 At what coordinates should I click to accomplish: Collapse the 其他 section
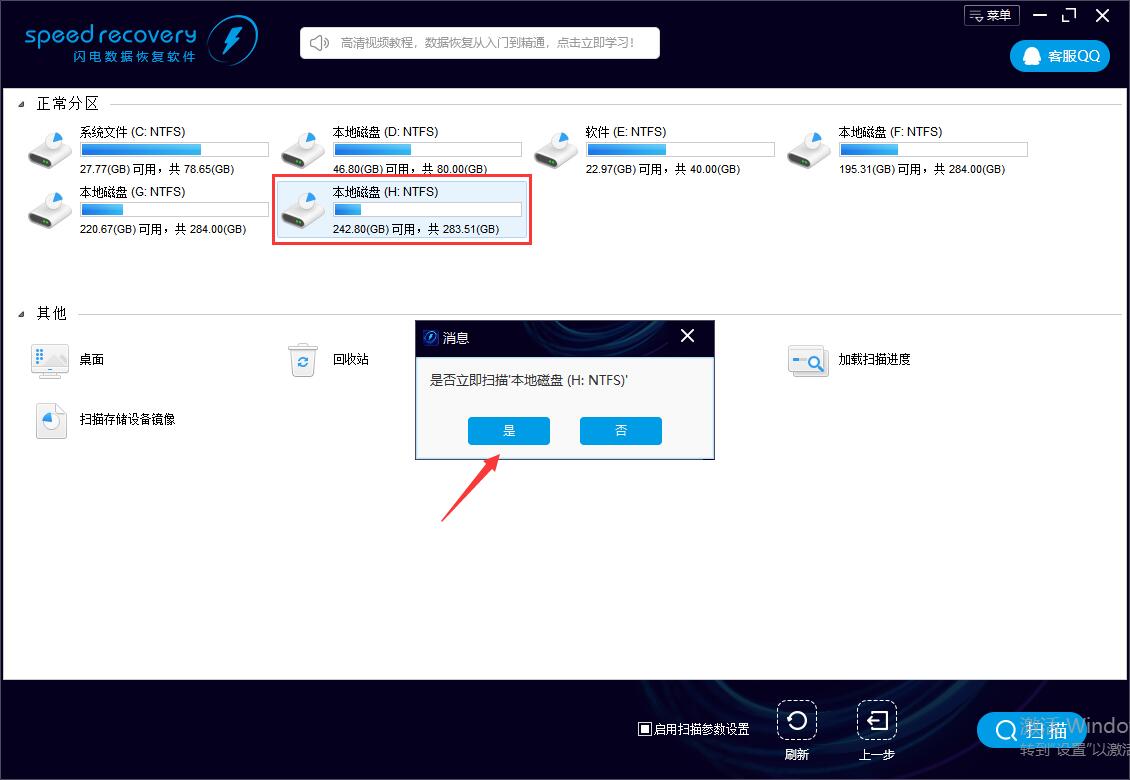click(22, 314)
